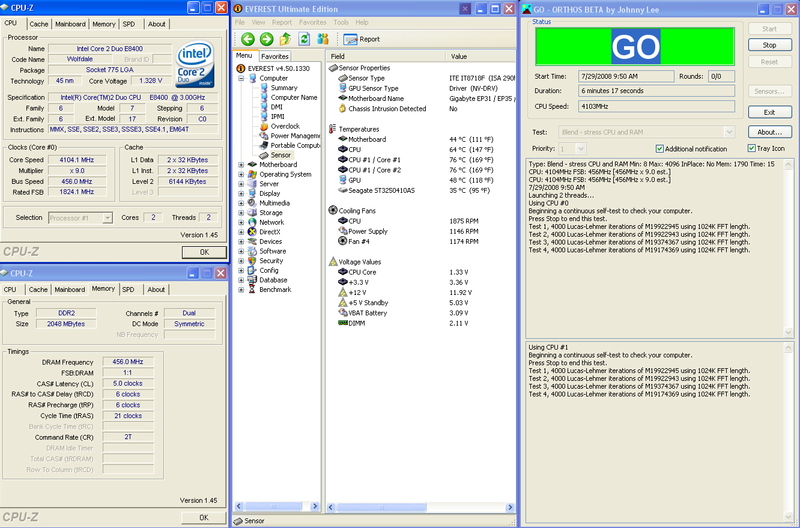This screenshot has width=800, height=528.
Task: Click the Seagate ST3250410AS temperature row
Action: click(x=421, y=190)
